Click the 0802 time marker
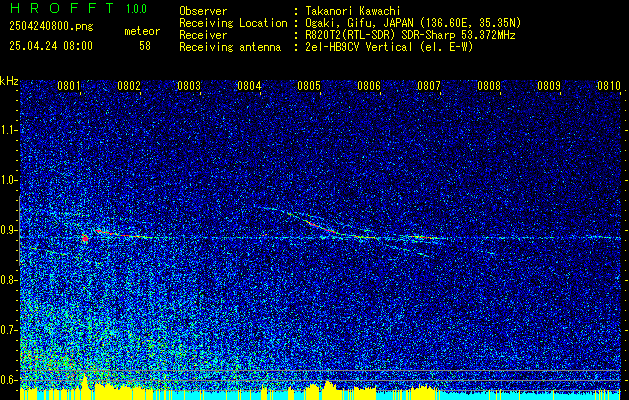The image size is (629, 400). 129,86
